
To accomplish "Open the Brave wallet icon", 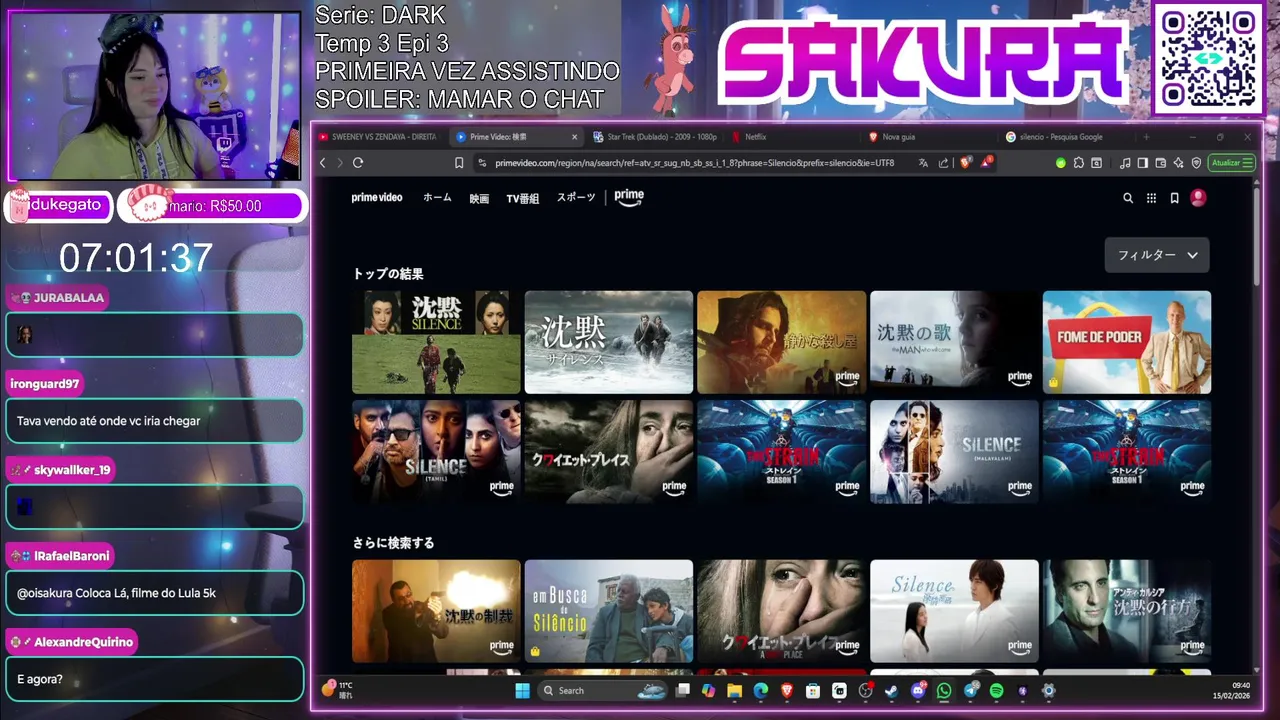I will [1161, 163].
